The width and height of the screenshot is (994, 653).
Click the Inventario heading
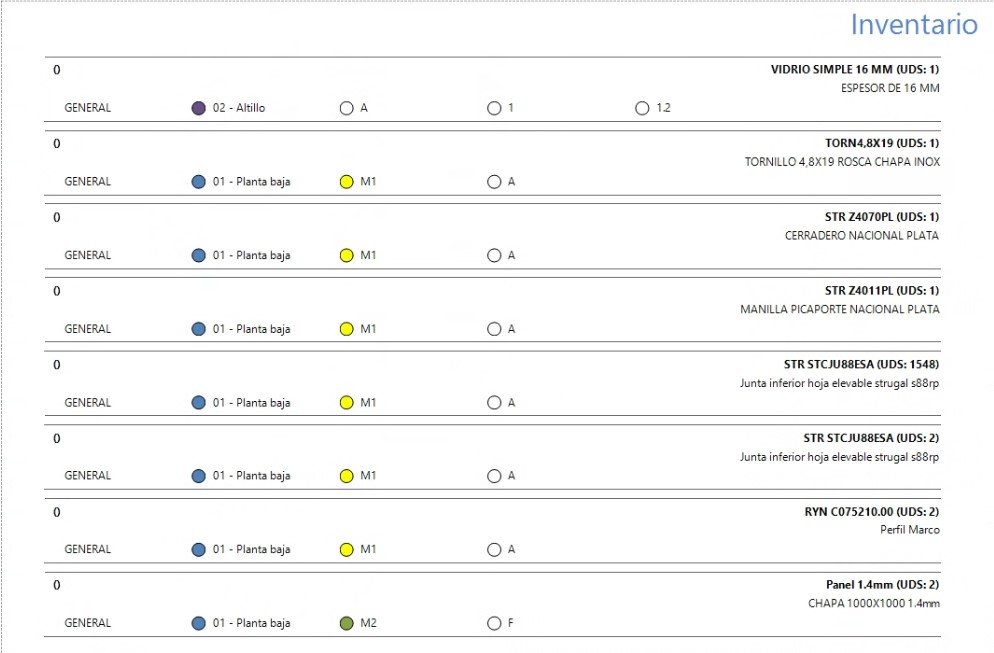pyautogui.click(x=913, y=25)
